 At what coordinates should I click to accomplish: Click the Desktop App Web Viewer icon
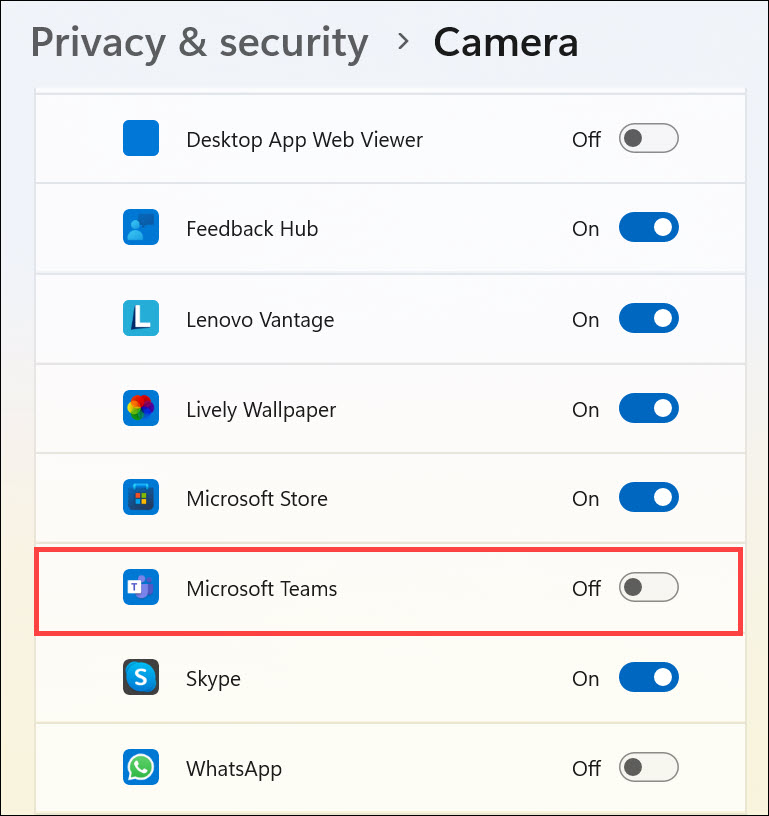141,138
